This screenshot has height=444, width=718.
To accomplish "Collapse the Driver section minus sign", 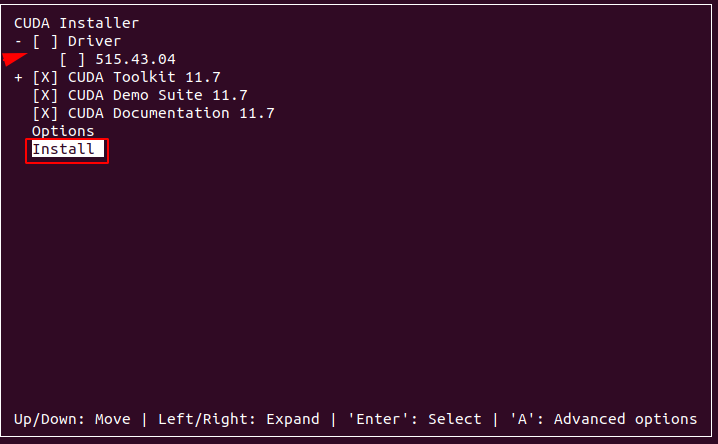I will coord(18,42).
